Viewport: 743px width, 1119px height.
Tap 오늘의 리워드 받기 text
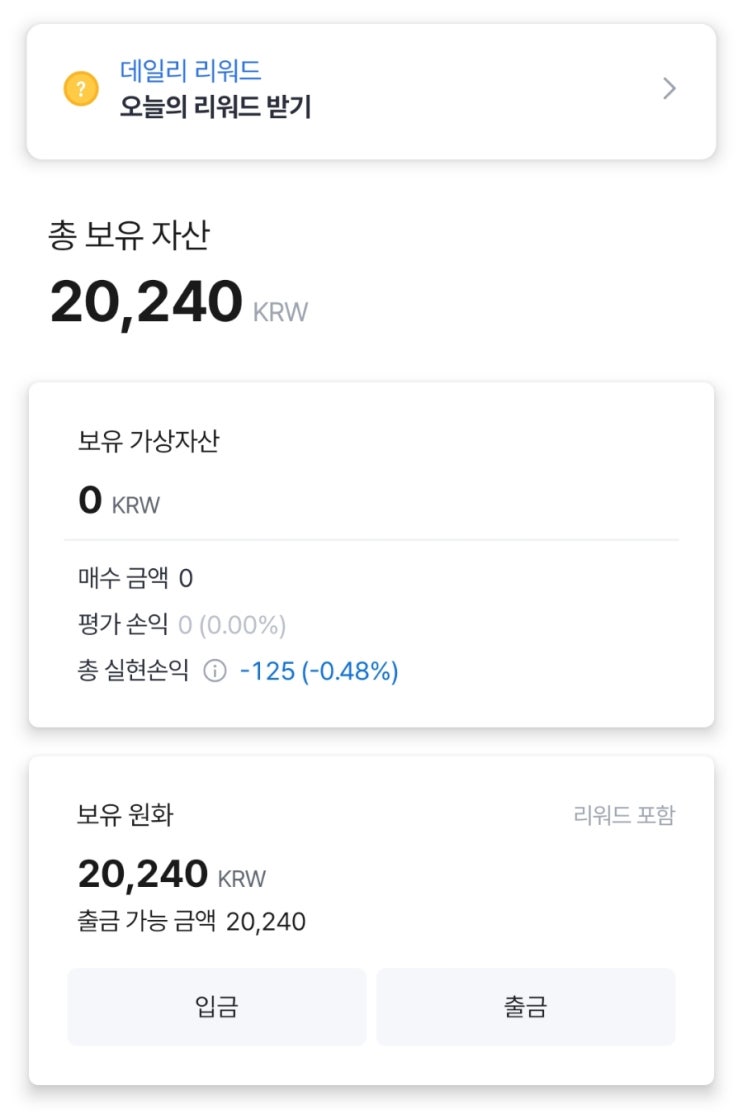(215, 107)
